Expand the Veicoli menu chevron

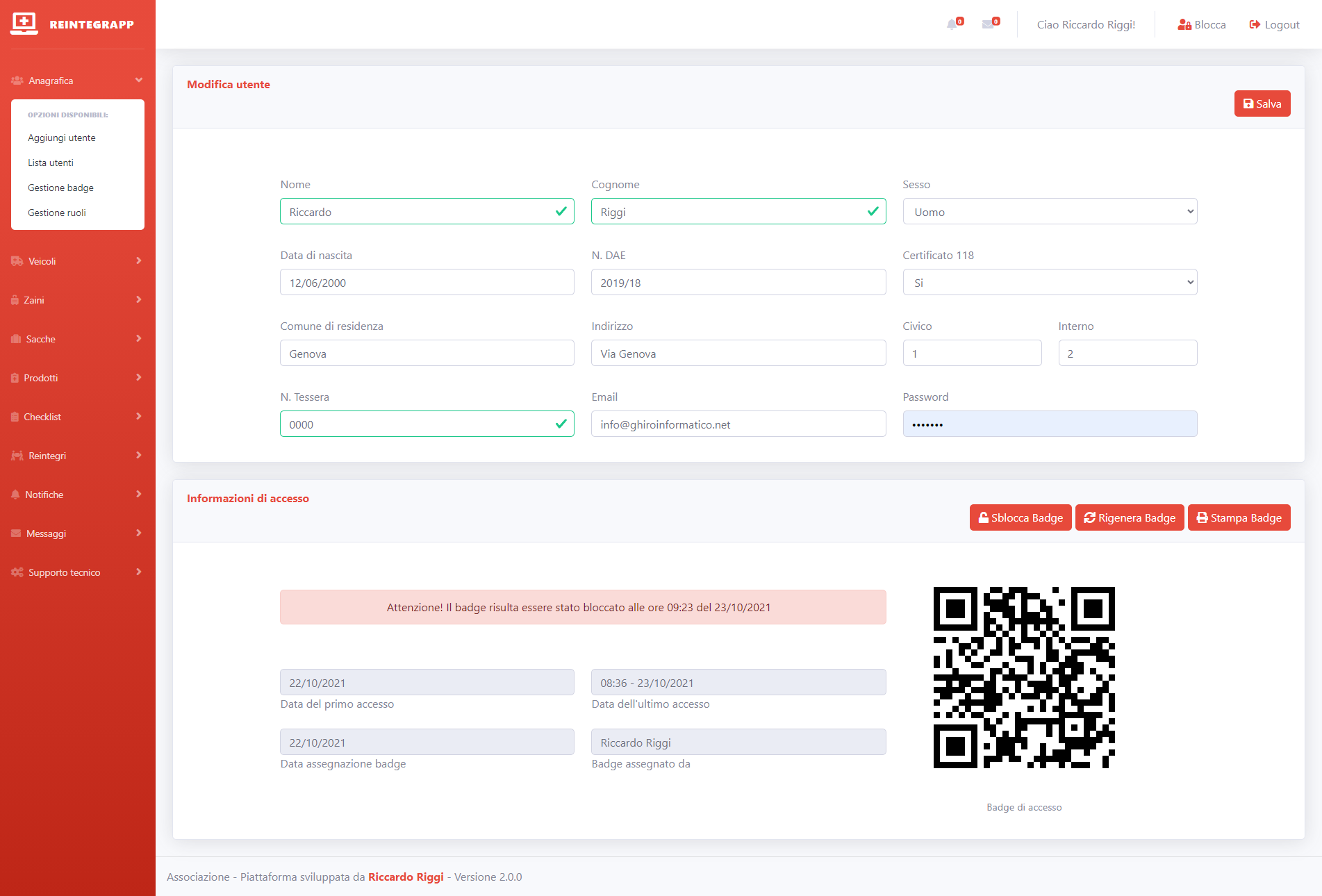point(139,260)
